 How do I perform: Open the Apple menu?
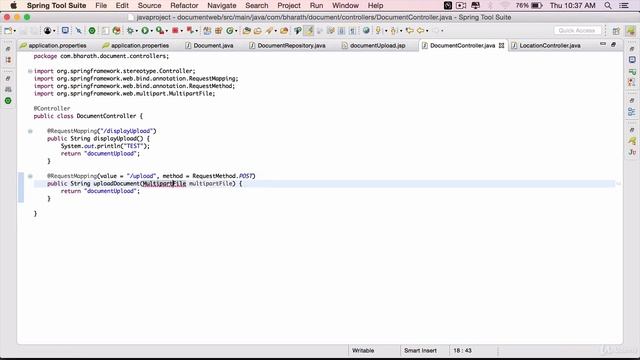pos(13,6)
